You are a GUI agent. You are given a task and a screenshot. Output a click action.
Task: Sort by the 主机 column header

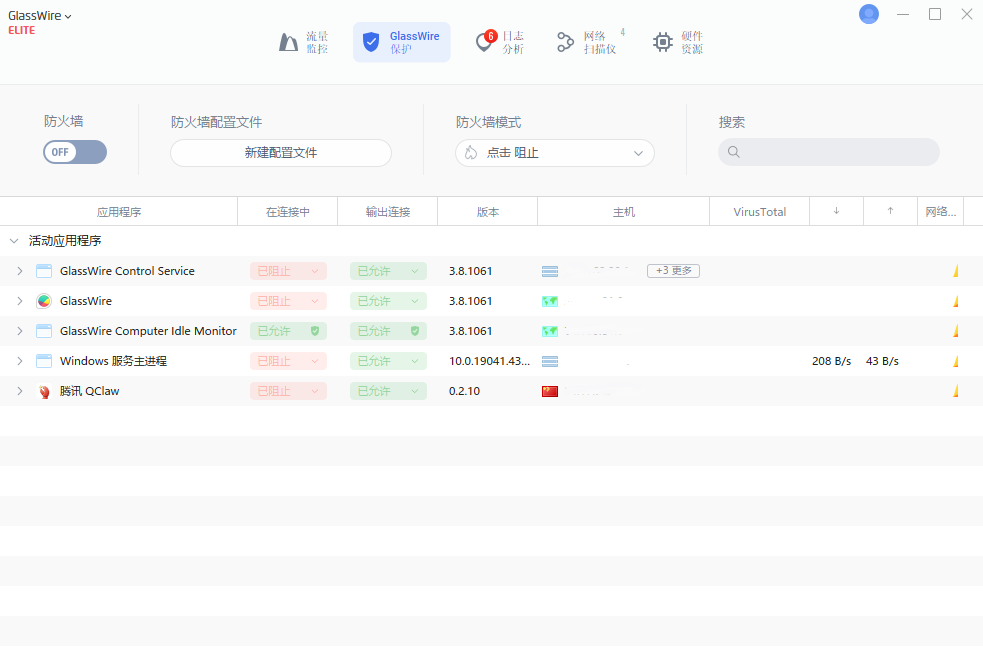[624, 212]
